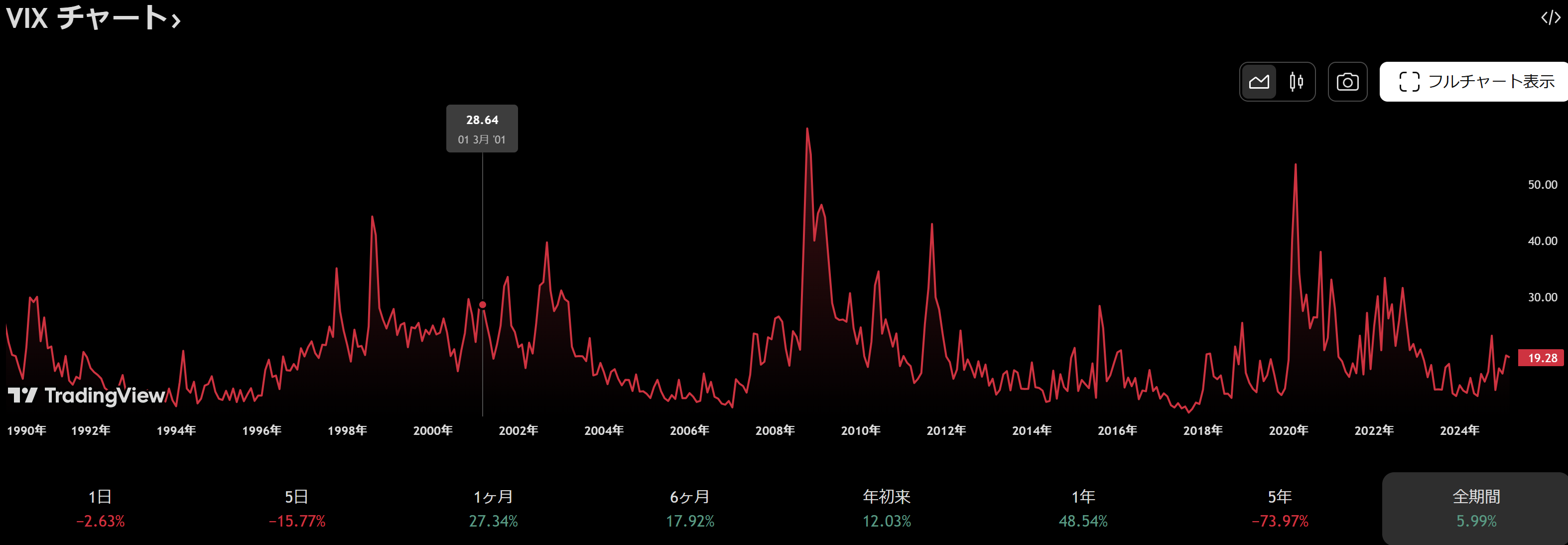Select the 6ヶ月 time range
This screenshot has width=1568, height=545.
coord(690,508)
